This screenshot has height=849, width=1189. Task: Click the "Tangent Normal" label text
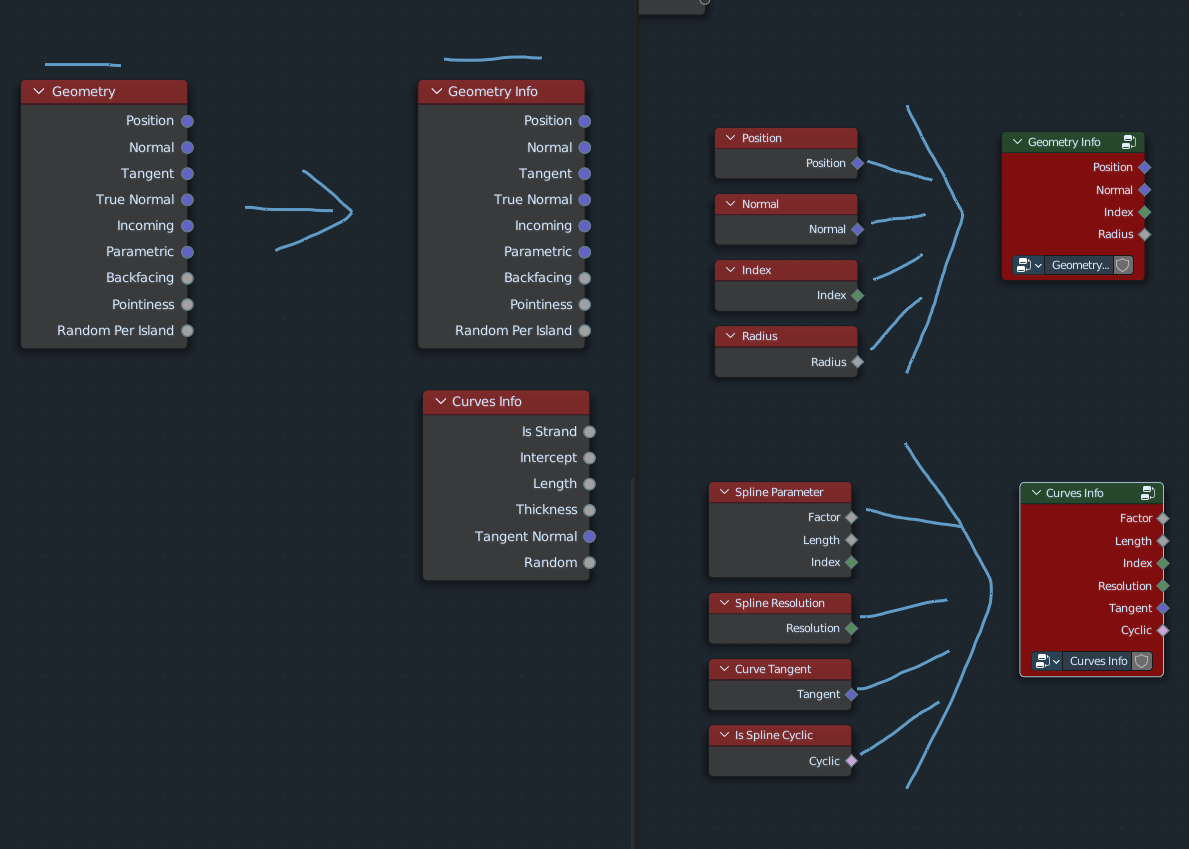[525, 536]
